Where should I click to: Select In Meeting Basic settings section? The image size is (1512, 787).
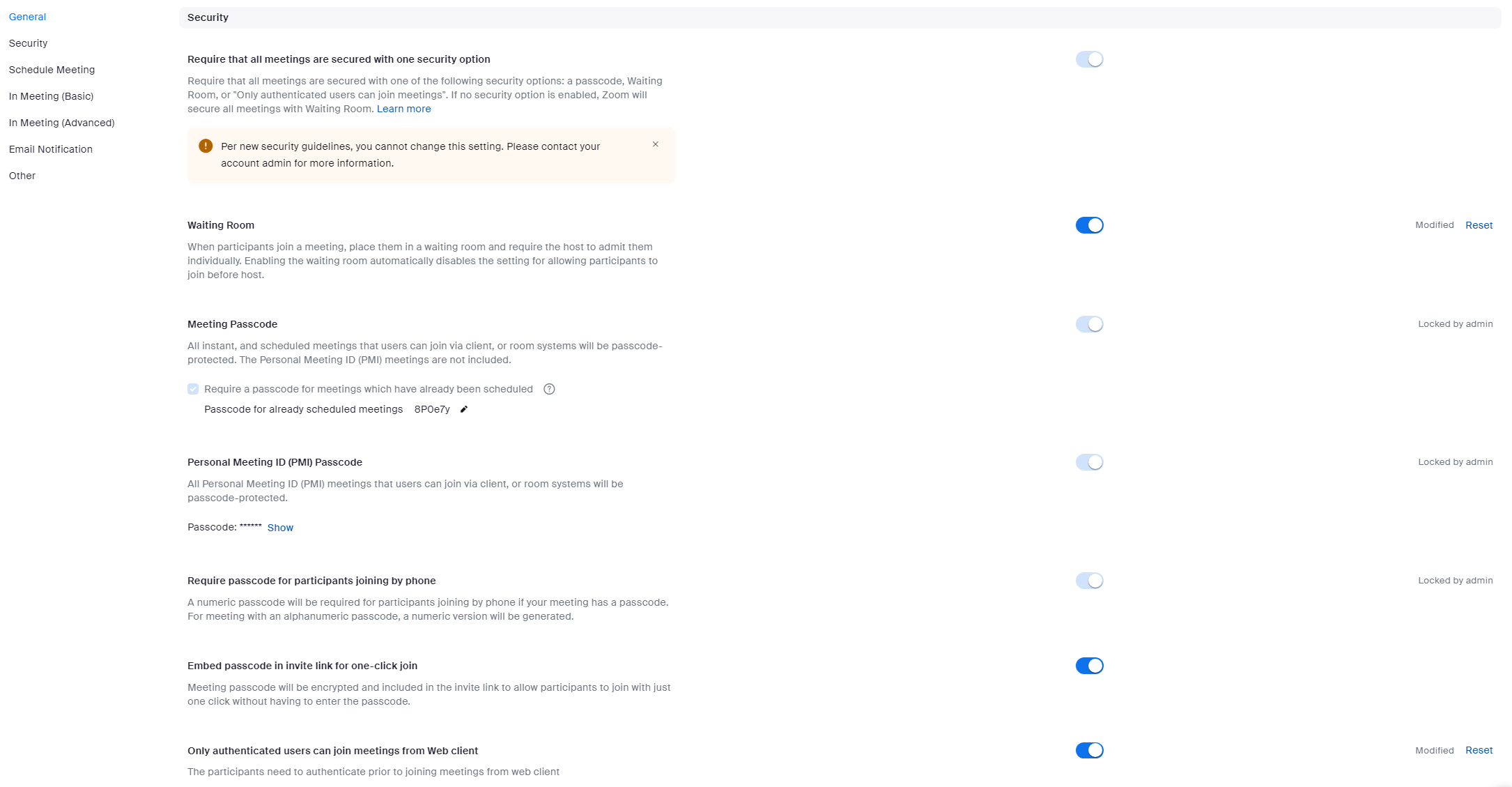[x=51, y=96]
